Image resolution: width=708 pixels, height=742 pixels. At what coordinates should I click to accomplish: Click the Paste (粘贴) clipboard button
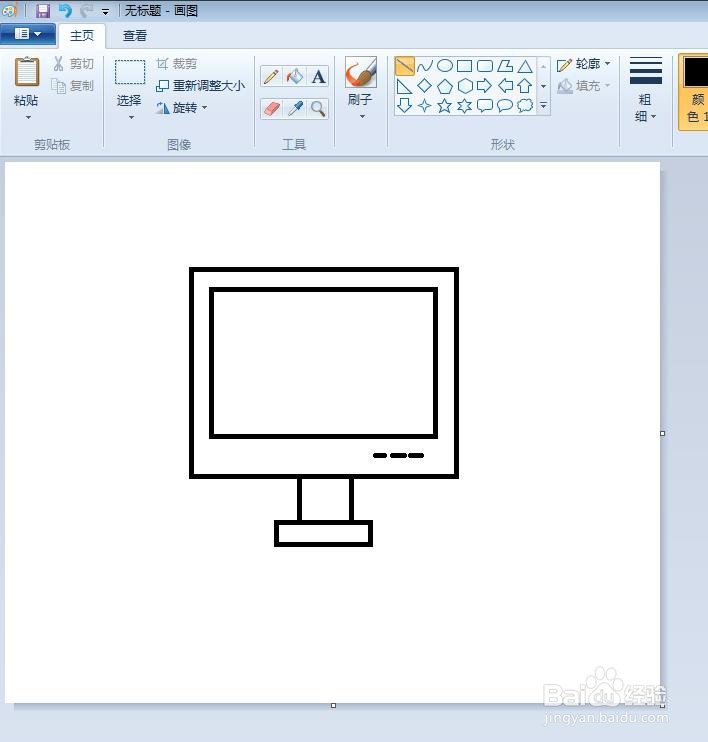pos(27,80)
